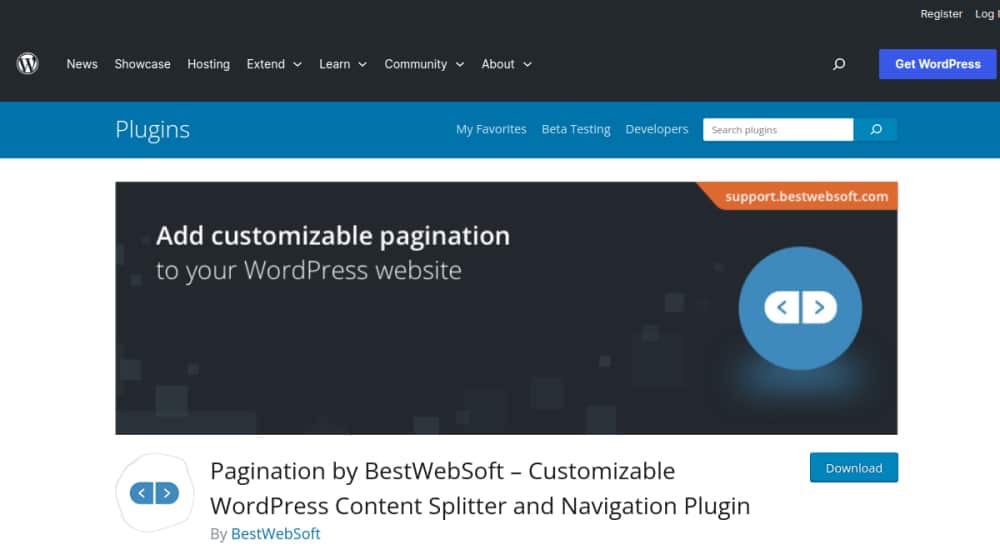Click the Plugins heading link
This screenshot has width=1000, height=560.
coord(152,129)
